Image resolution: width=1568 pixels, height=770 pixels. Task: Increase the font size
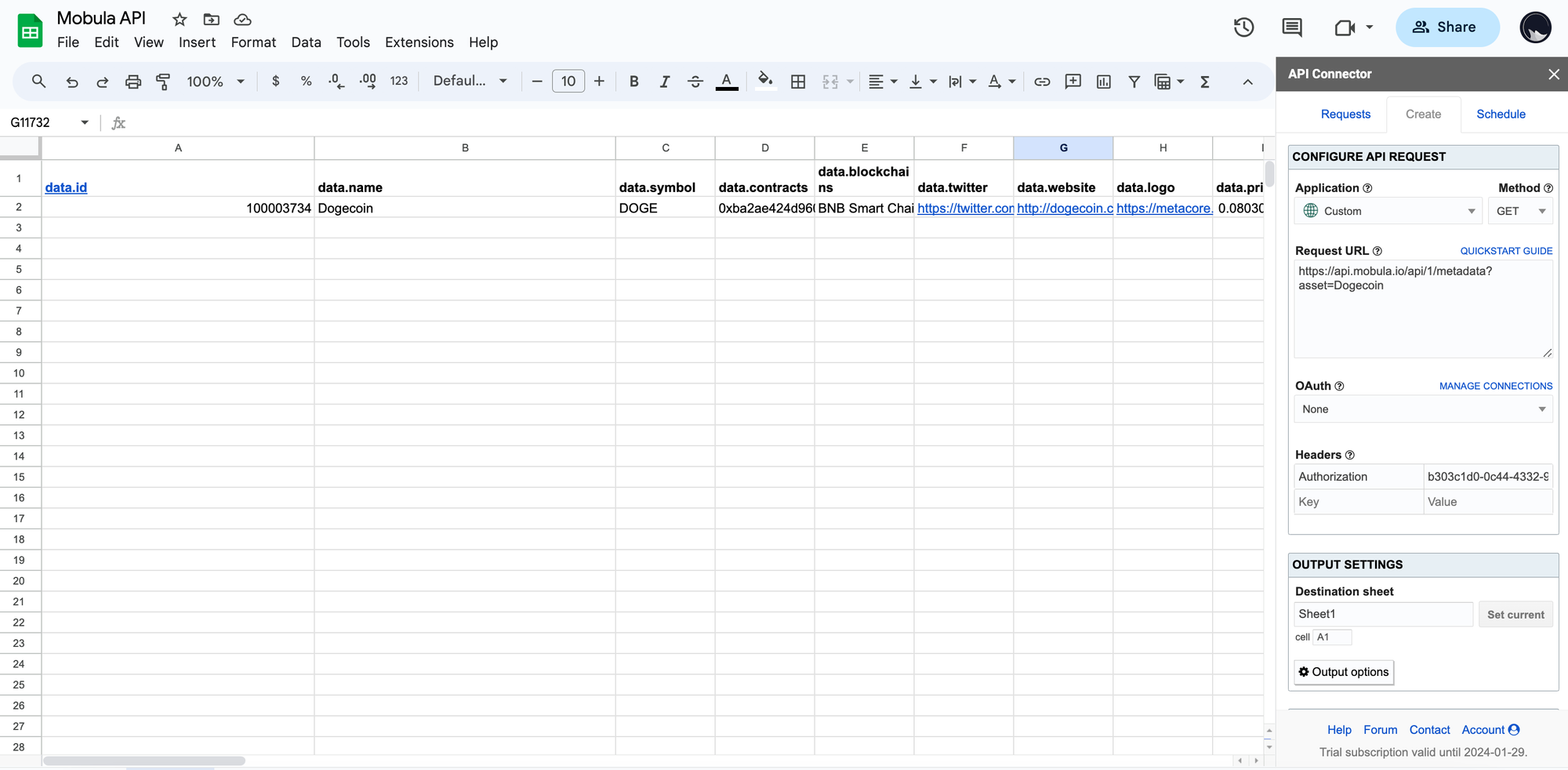[599, 82]
